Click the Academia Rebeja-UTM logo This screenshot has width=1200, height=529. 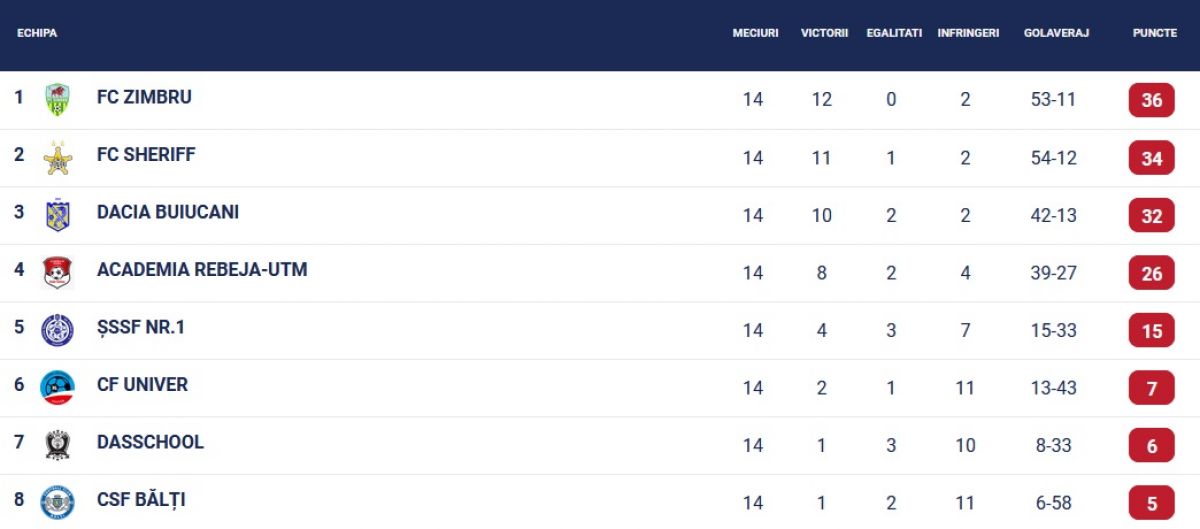pos(58,272)
